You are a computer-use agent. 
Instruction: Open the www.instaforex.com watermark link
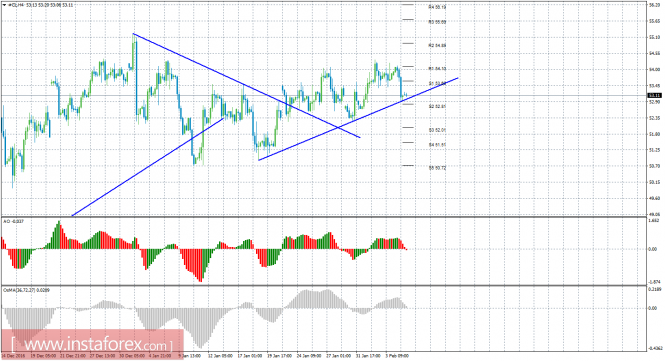92,343
